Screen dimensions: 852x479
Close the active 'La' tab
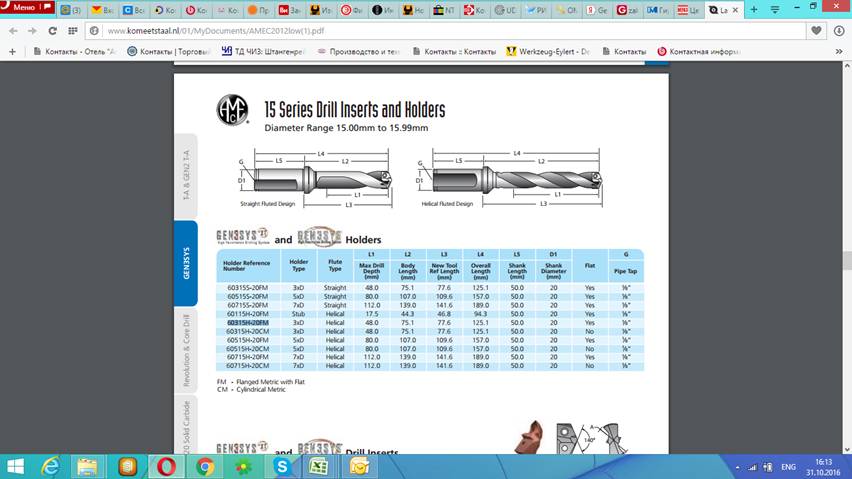coord(735,10)
